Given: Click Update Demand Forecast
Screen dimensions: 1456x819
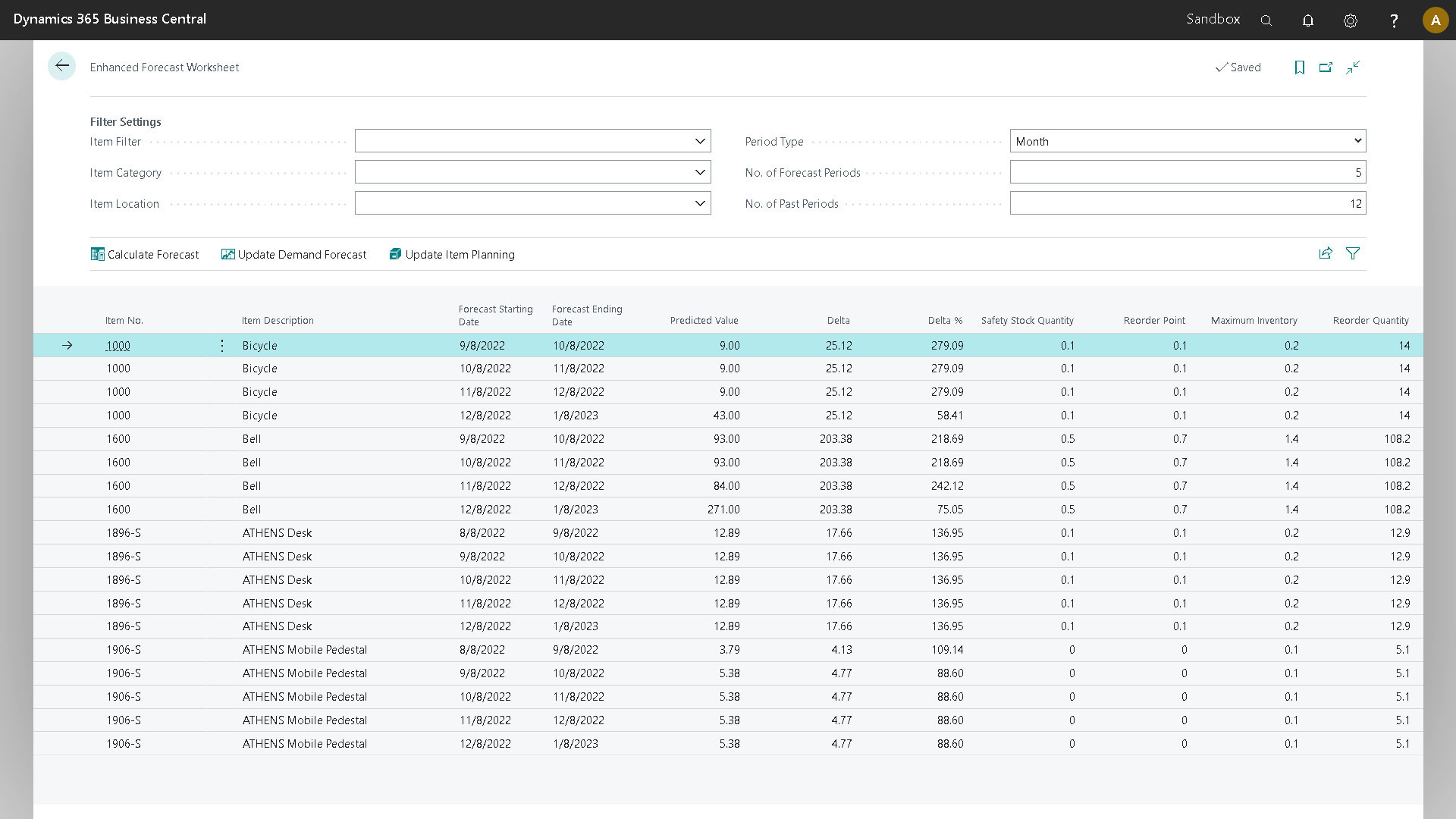Looking at the screenshot, I should click(x=294, y=254).
